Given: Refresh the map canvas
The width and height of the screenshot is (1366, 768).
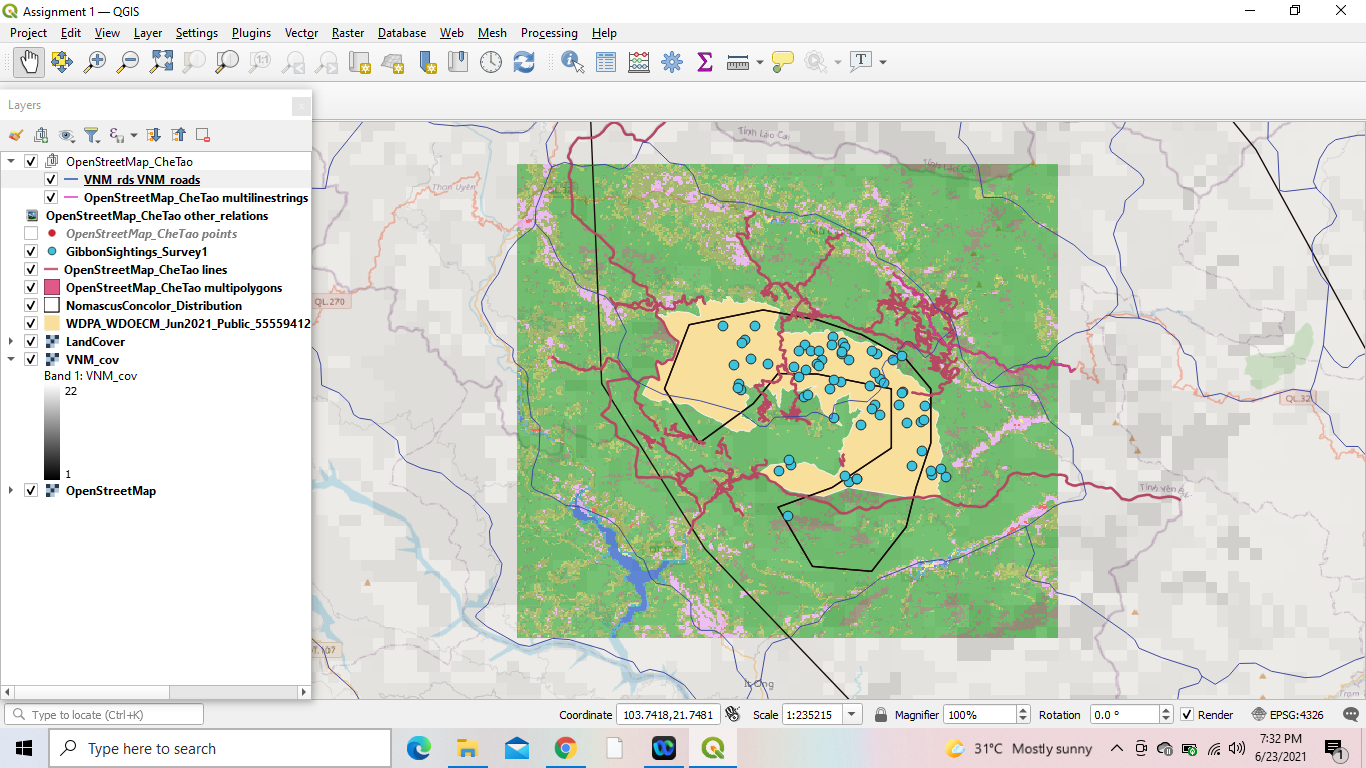Looking at the screenshot, I should 523,62.
